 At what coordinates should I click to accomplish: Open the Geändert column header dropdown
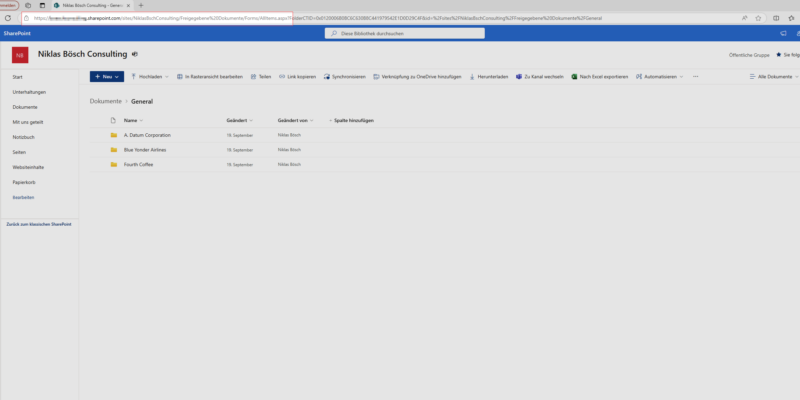[x=240, y=120]
